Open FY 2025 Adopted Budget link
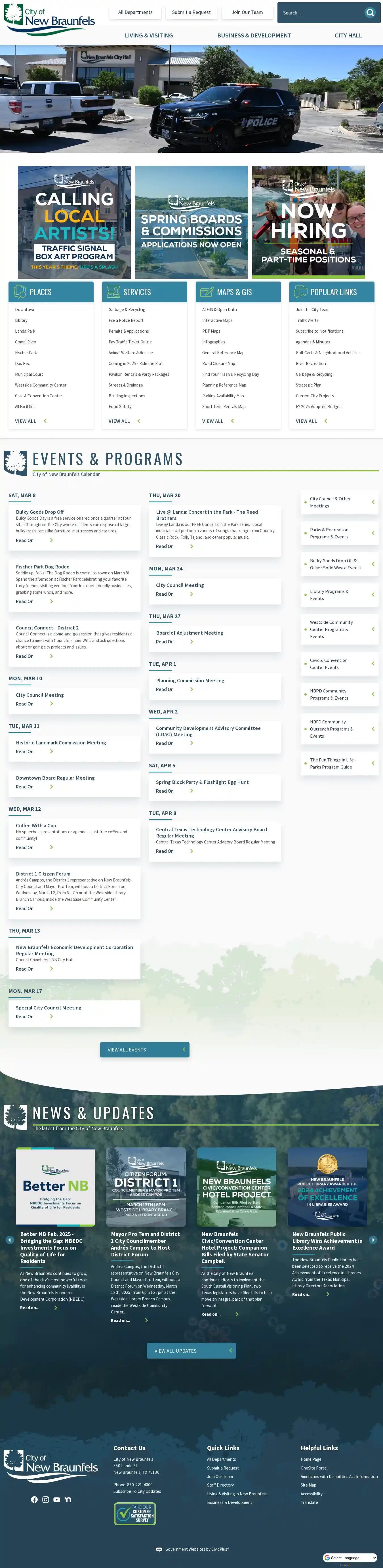 [318, 407]
